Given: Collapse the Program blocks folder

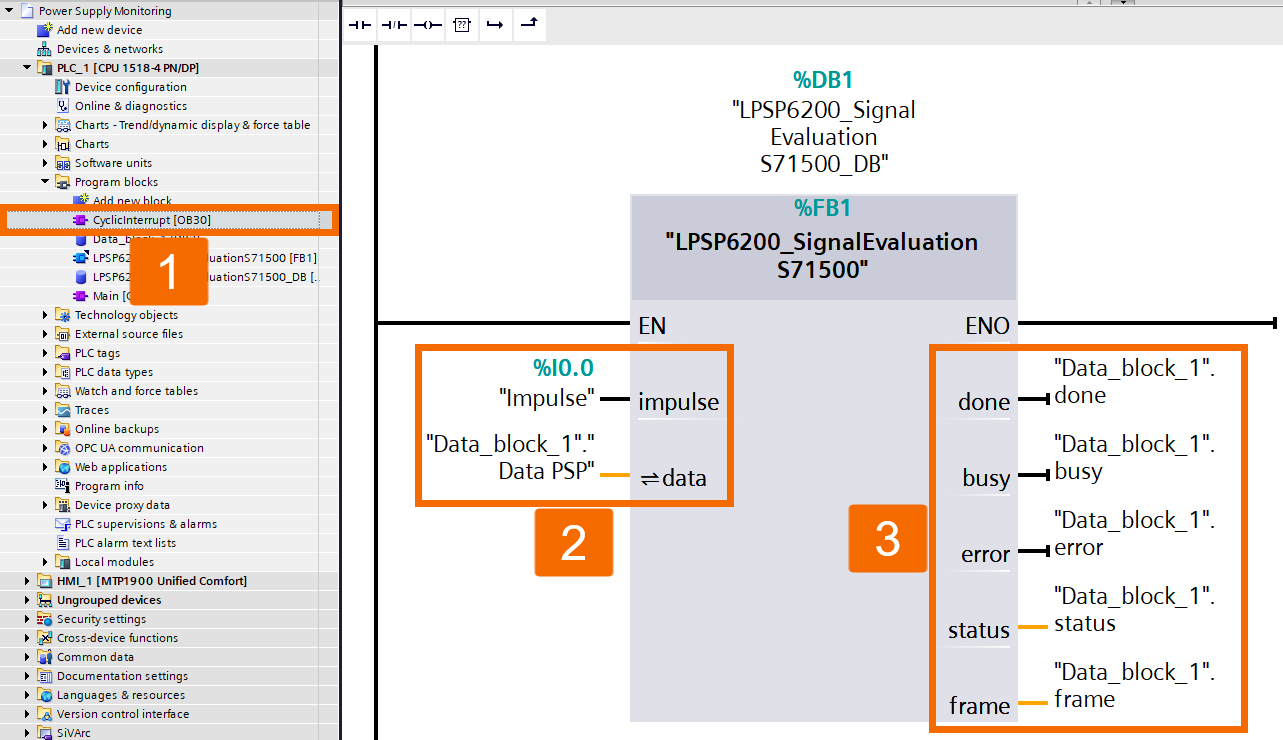Looking at the screenshot, I should pos(45,182).
